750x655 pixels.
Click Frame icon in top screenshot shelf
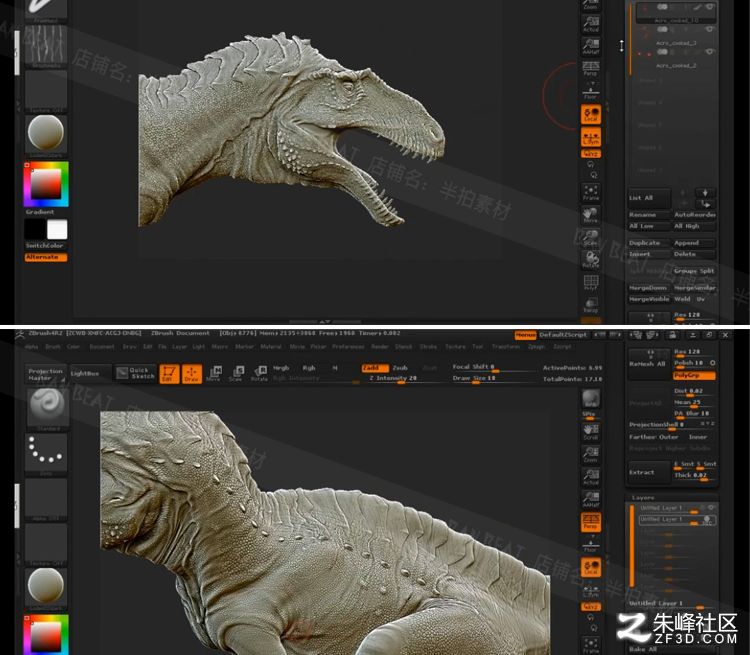click(591, 192)
